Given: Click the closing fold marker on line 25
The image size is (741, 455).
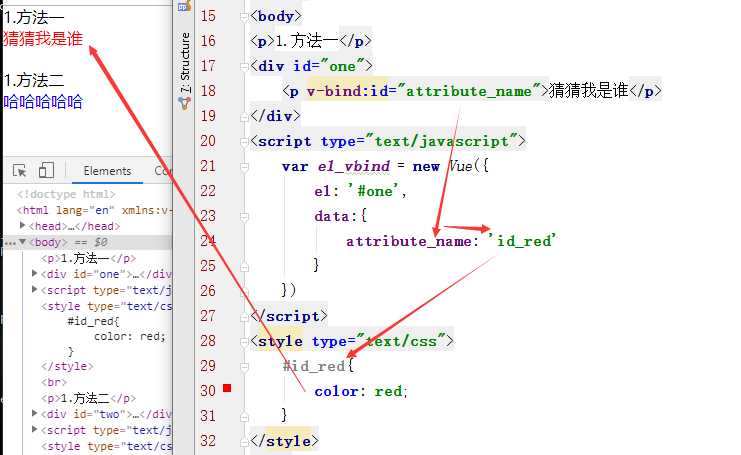Looking at the screenshot, I should click(244, 267).
